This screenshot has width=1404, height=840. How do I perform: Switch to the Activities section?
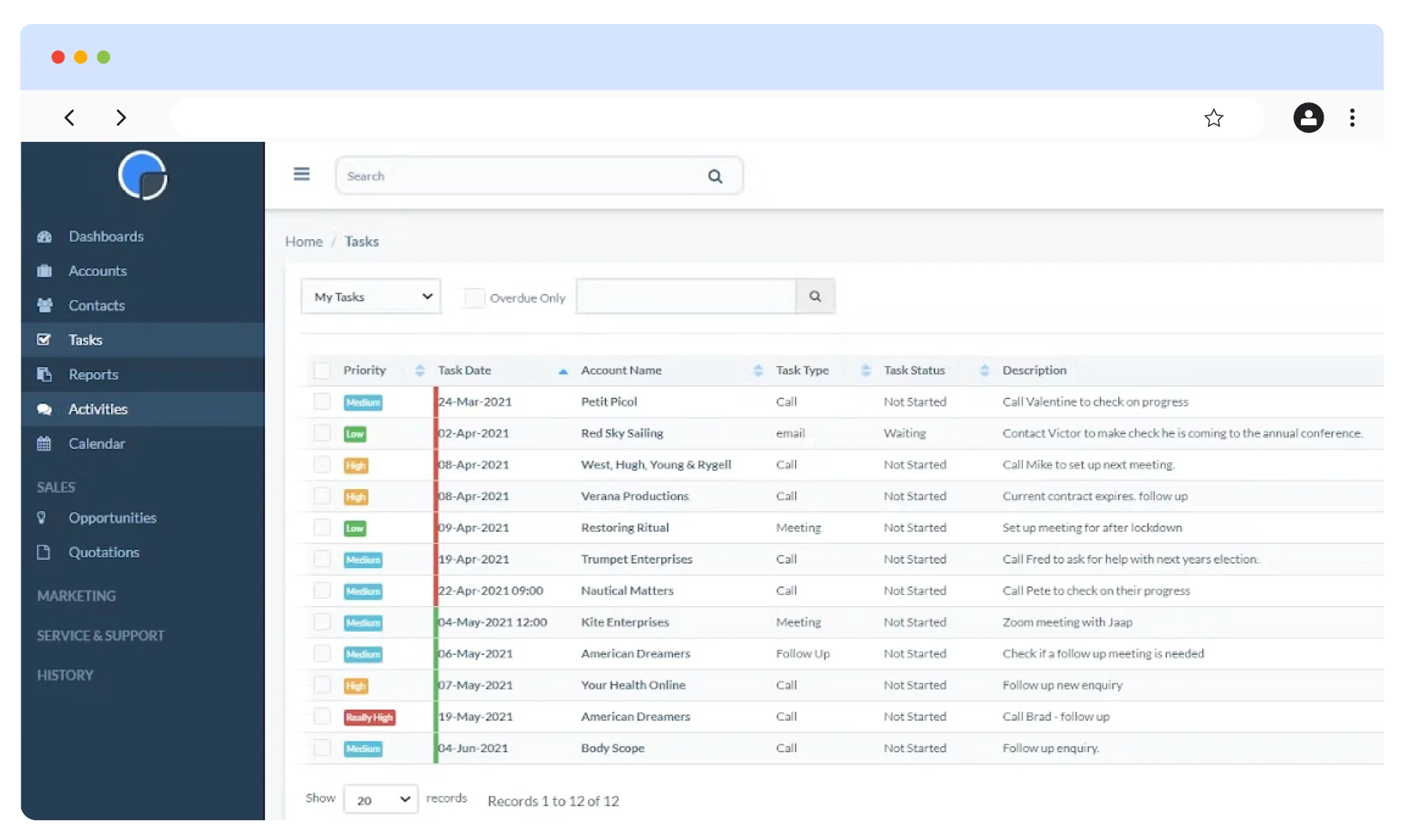tap(98, 409)
